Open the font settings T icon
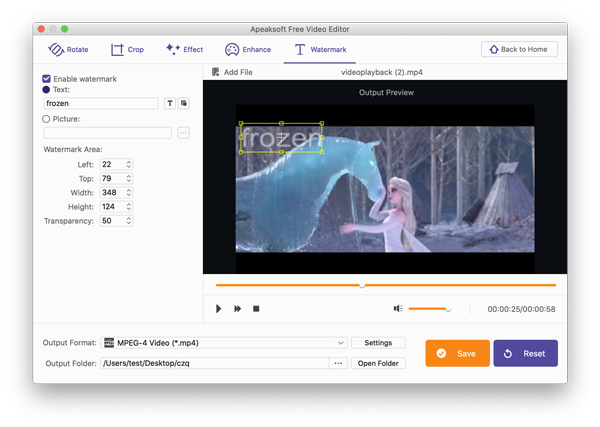This screenshot has height=427, width=600. pyautogui.click(x=170, y=103)
